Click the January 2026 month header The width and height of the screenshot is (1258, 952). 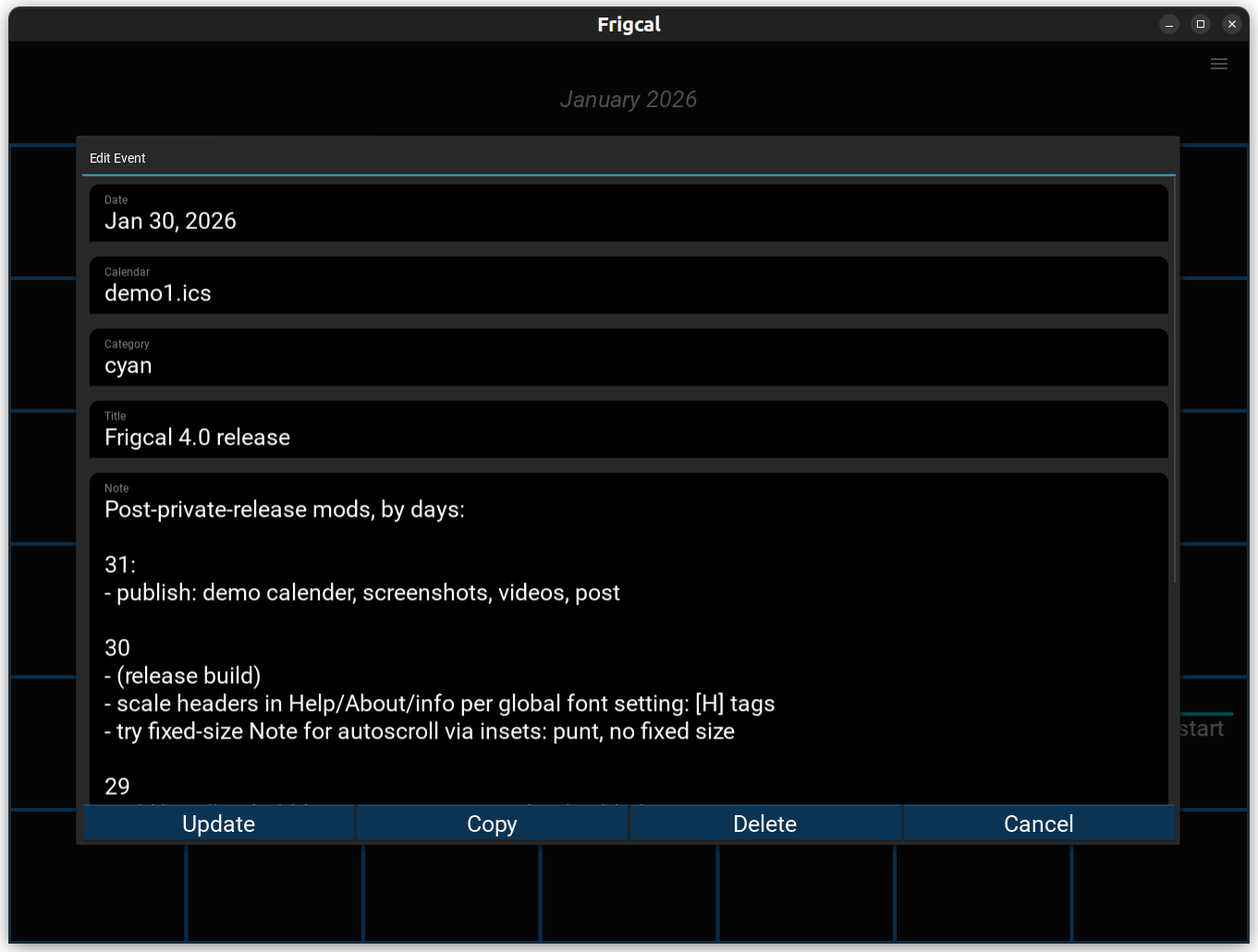629,100
